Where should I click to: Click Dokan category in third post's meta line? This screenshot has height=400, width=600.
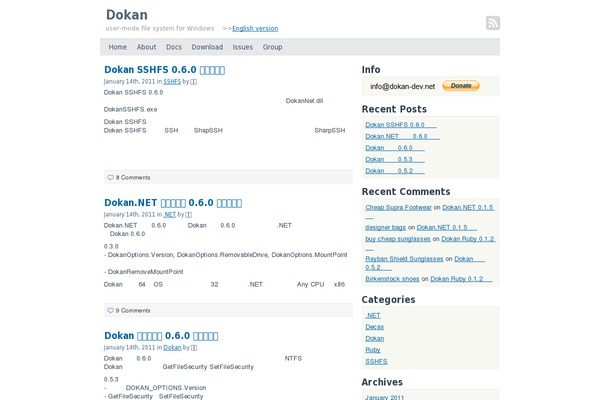tap(172, 348)
